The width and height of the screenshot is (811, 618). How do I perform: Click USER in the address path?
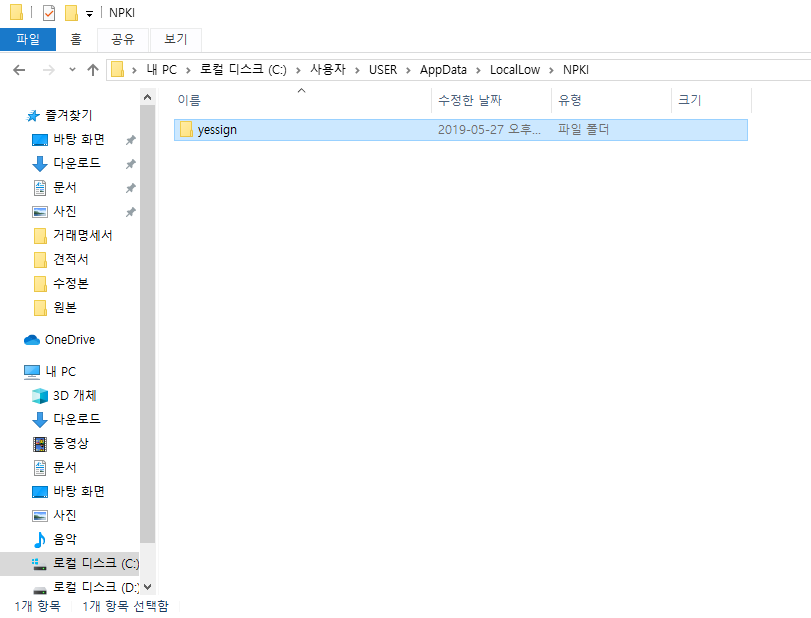(383, 70)
